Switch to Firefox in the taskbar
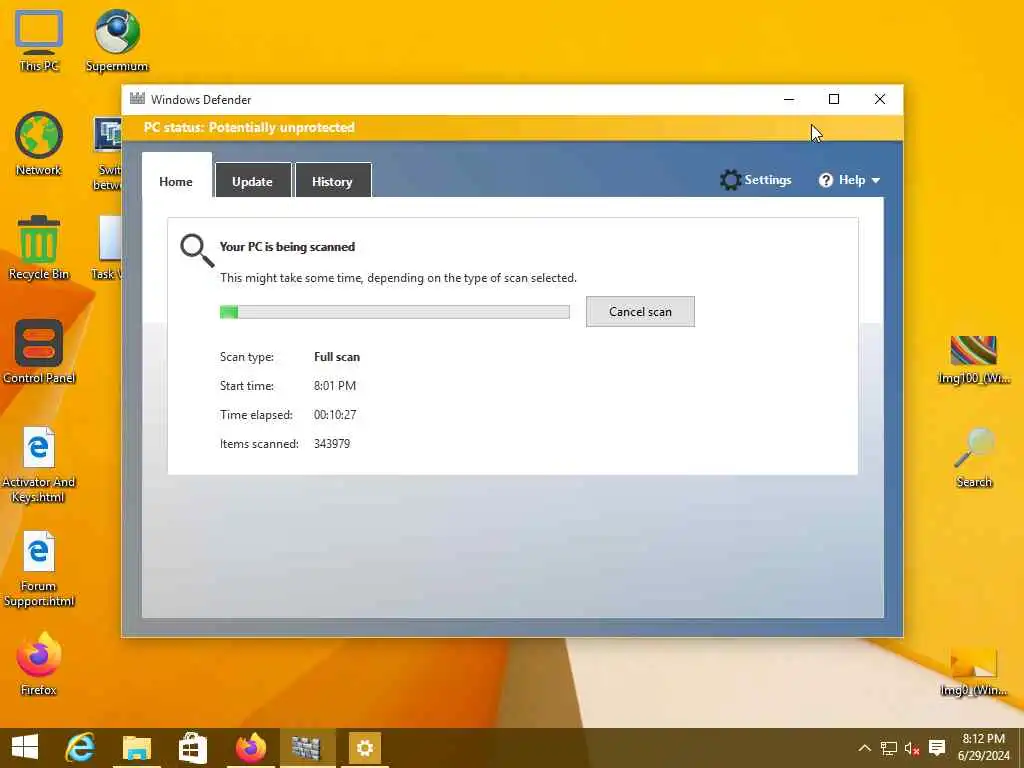Image resolution: width=1024 pixels, height=768 pixels. [x=251, y=748]
